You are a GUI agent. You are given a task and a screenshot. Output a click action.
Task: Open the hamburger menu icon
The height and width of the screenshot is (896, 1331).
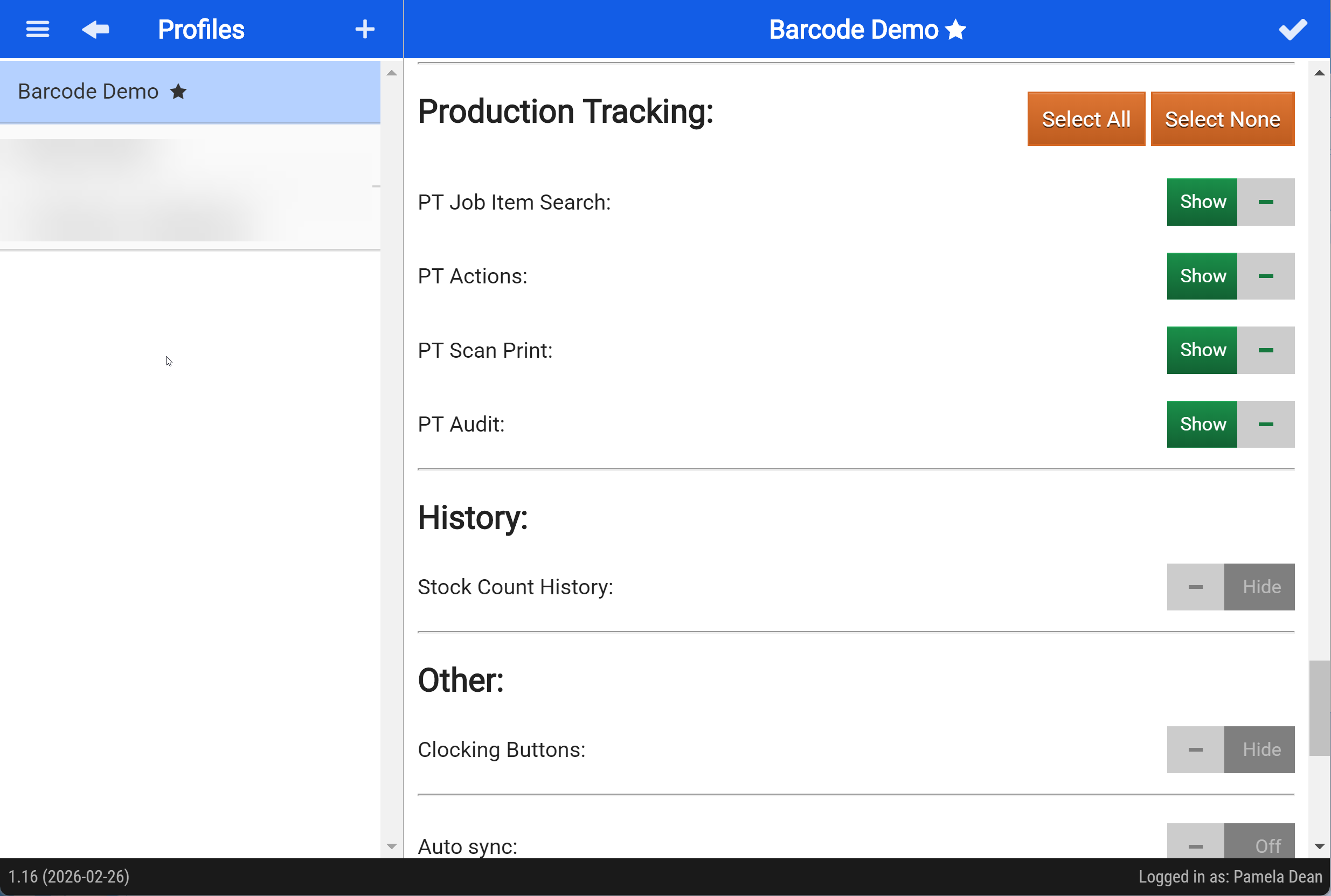coord(38,29)
